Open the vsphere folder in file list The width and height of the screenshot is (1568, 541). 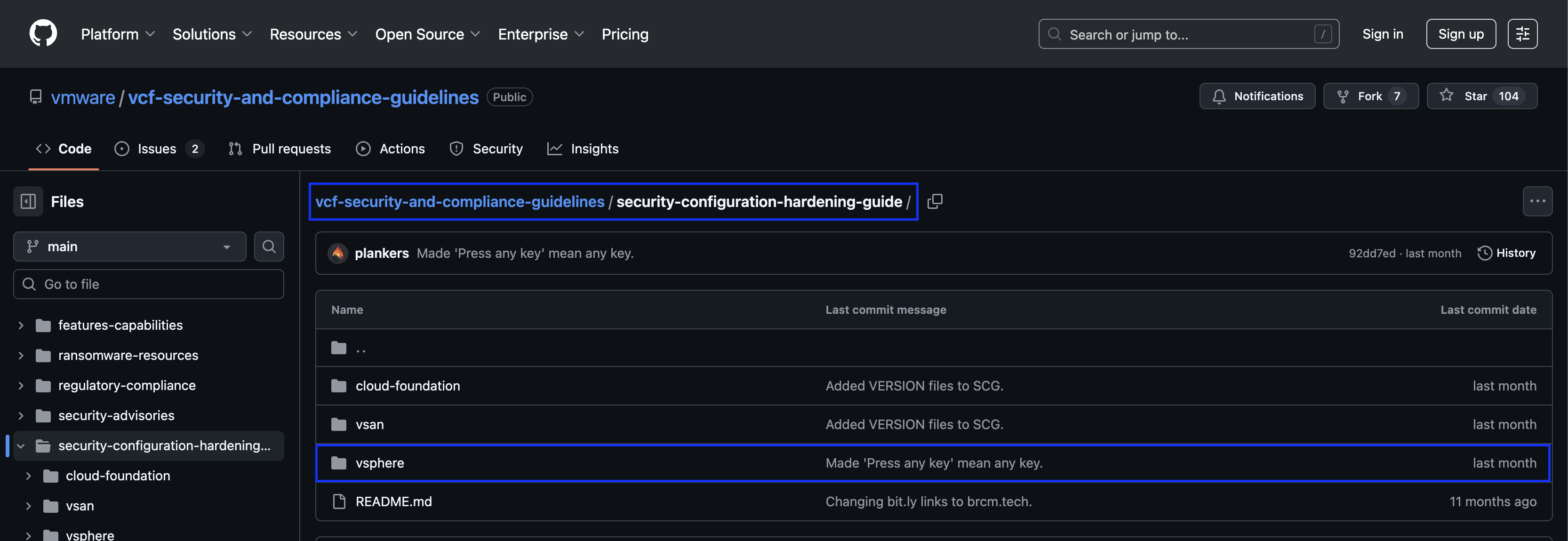379,463
